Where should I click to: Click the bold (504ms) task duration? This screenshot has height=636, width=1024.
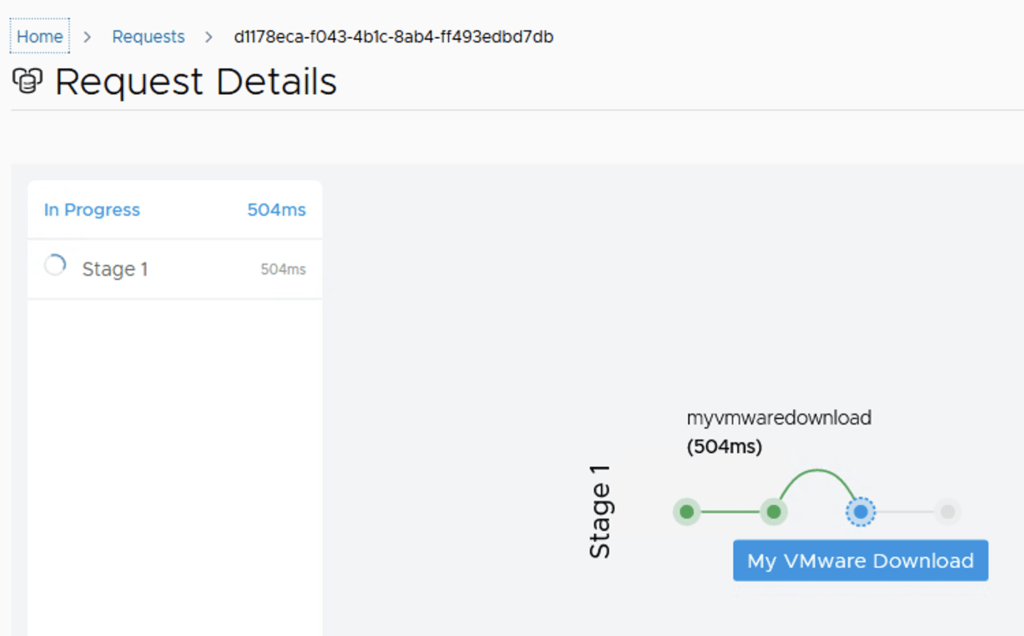[724, 447]
